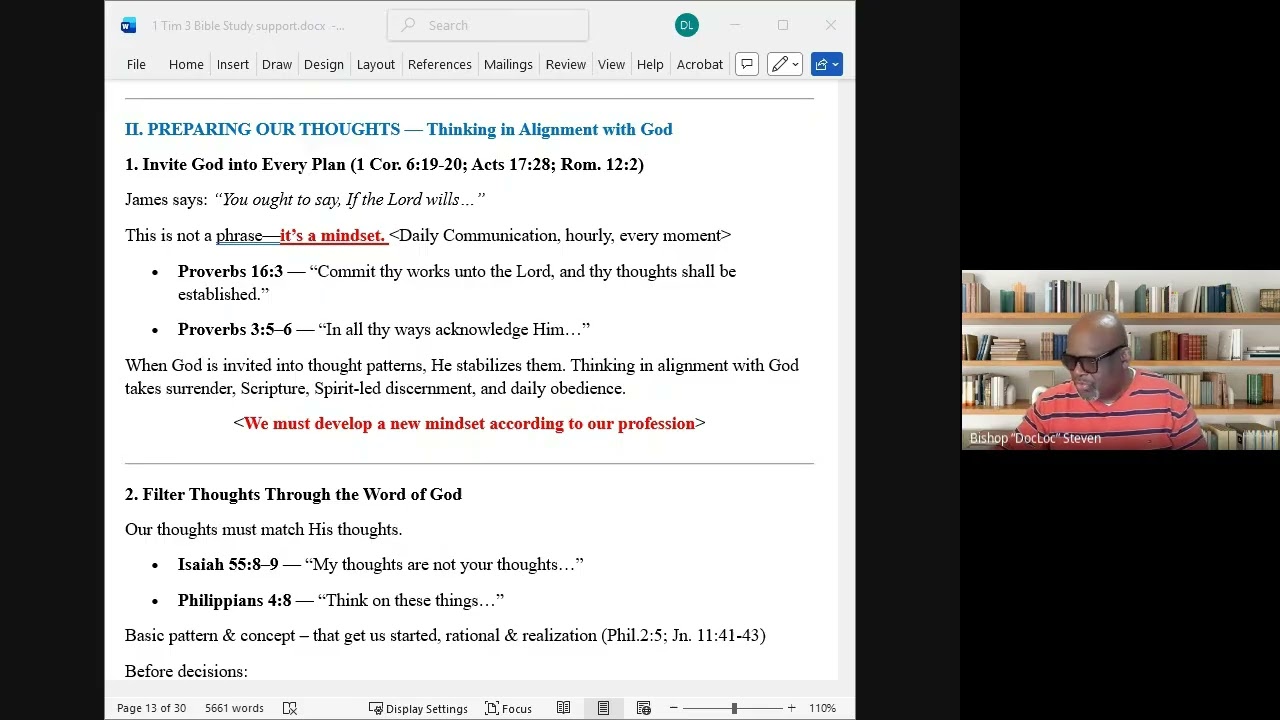This screenshot has width=1280, height=720.
Task: Switch to the Draw ribbon tab
Action: 277,64
